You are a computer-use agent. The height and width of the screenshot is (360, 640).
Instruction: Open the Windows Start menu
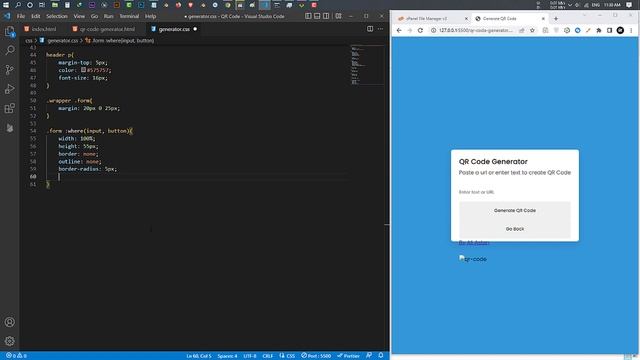click(x=6, y=5)
